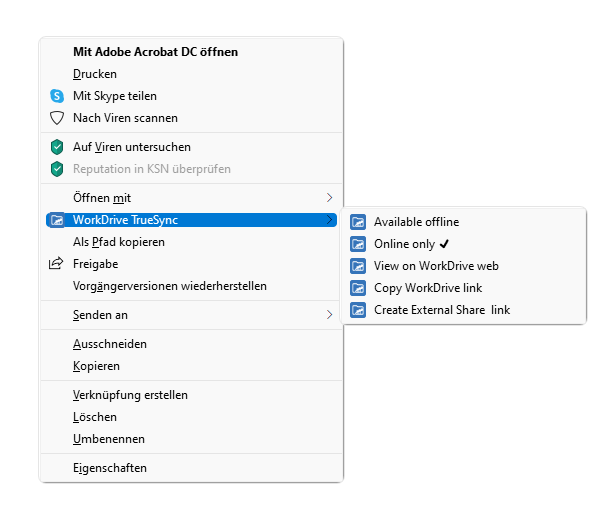This screenshot has height=518, width=605.
Task: Click the WorkDrive icon next to View on WorkDrive web
Action: (x=358, y=266)
